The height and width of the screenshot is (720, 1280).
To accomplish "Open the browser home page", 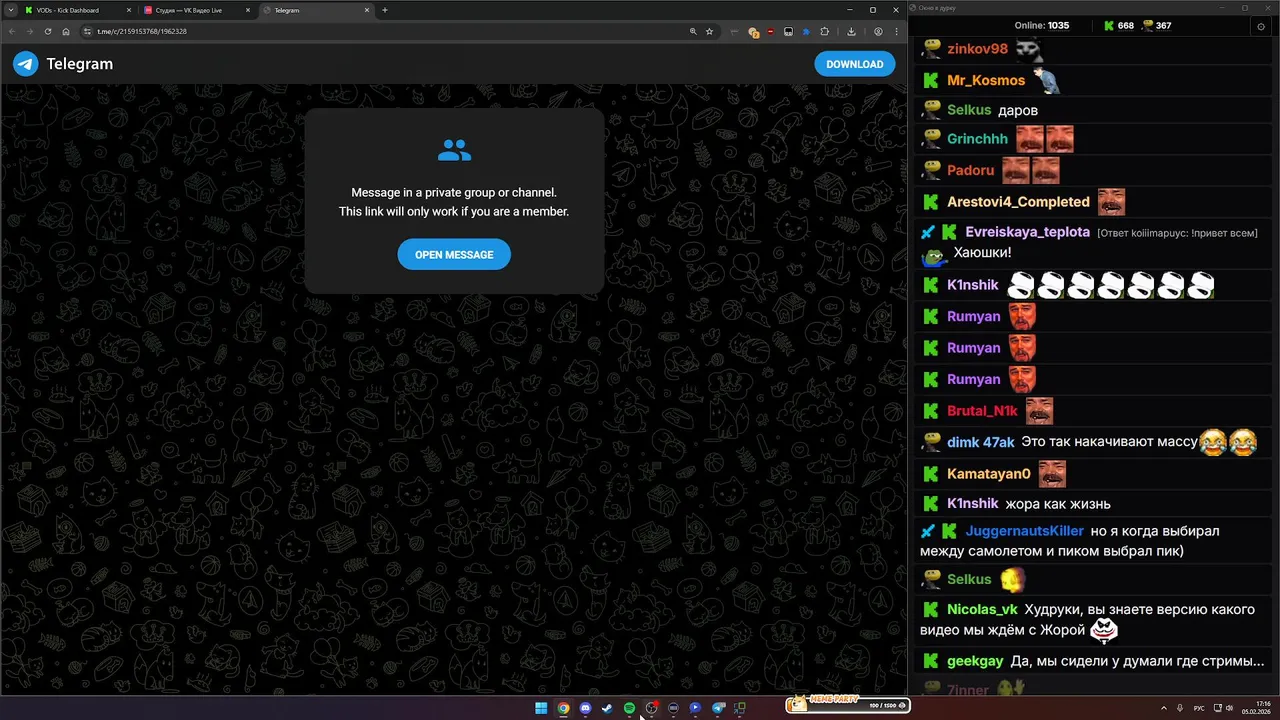I will pos(66,31).
